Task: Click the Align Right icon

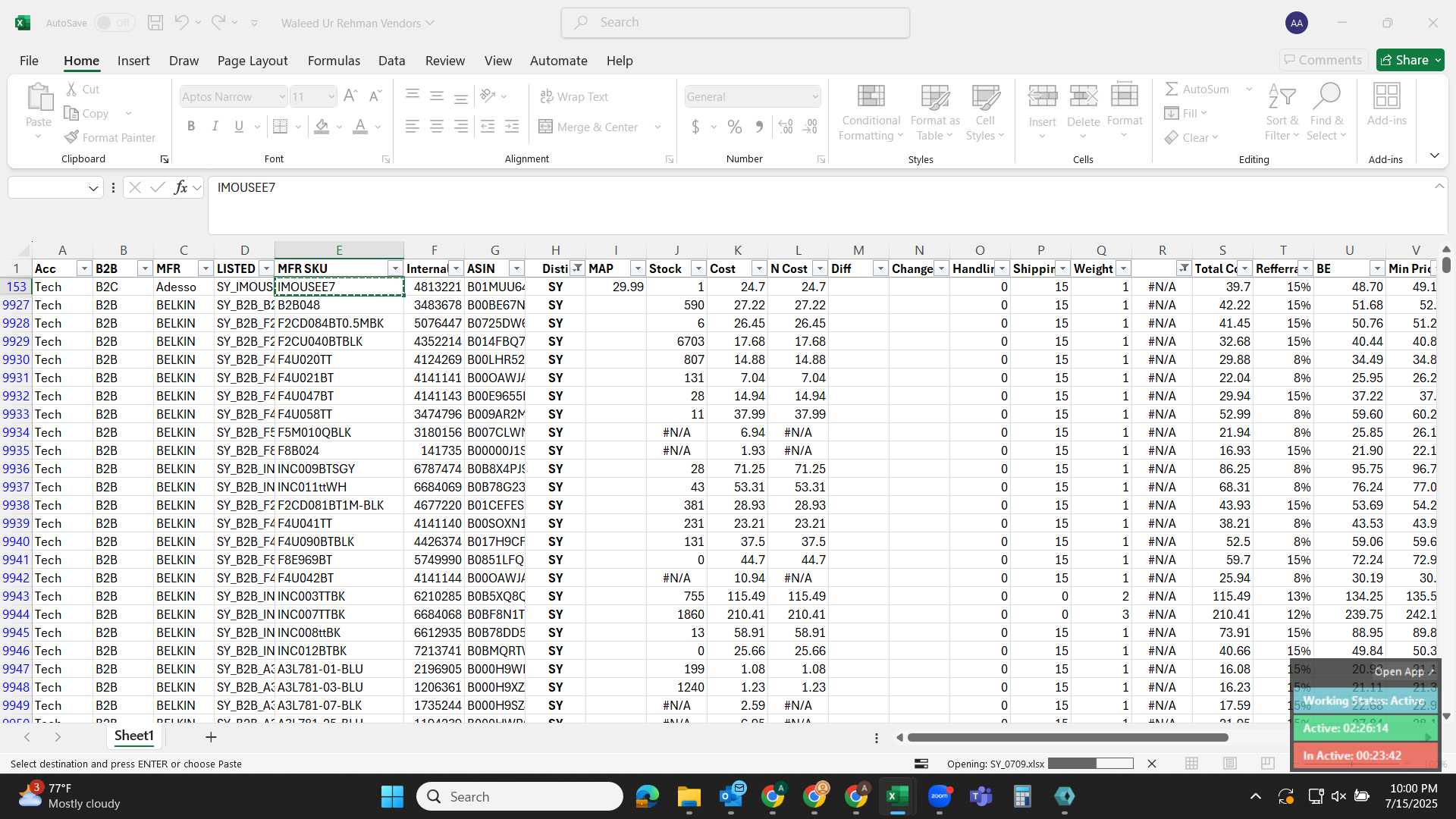Action: point(461,127)
